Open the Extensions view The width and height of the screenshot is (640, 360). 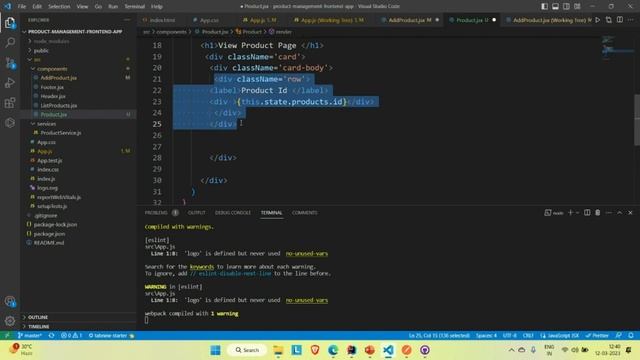(x=10, y=102)
